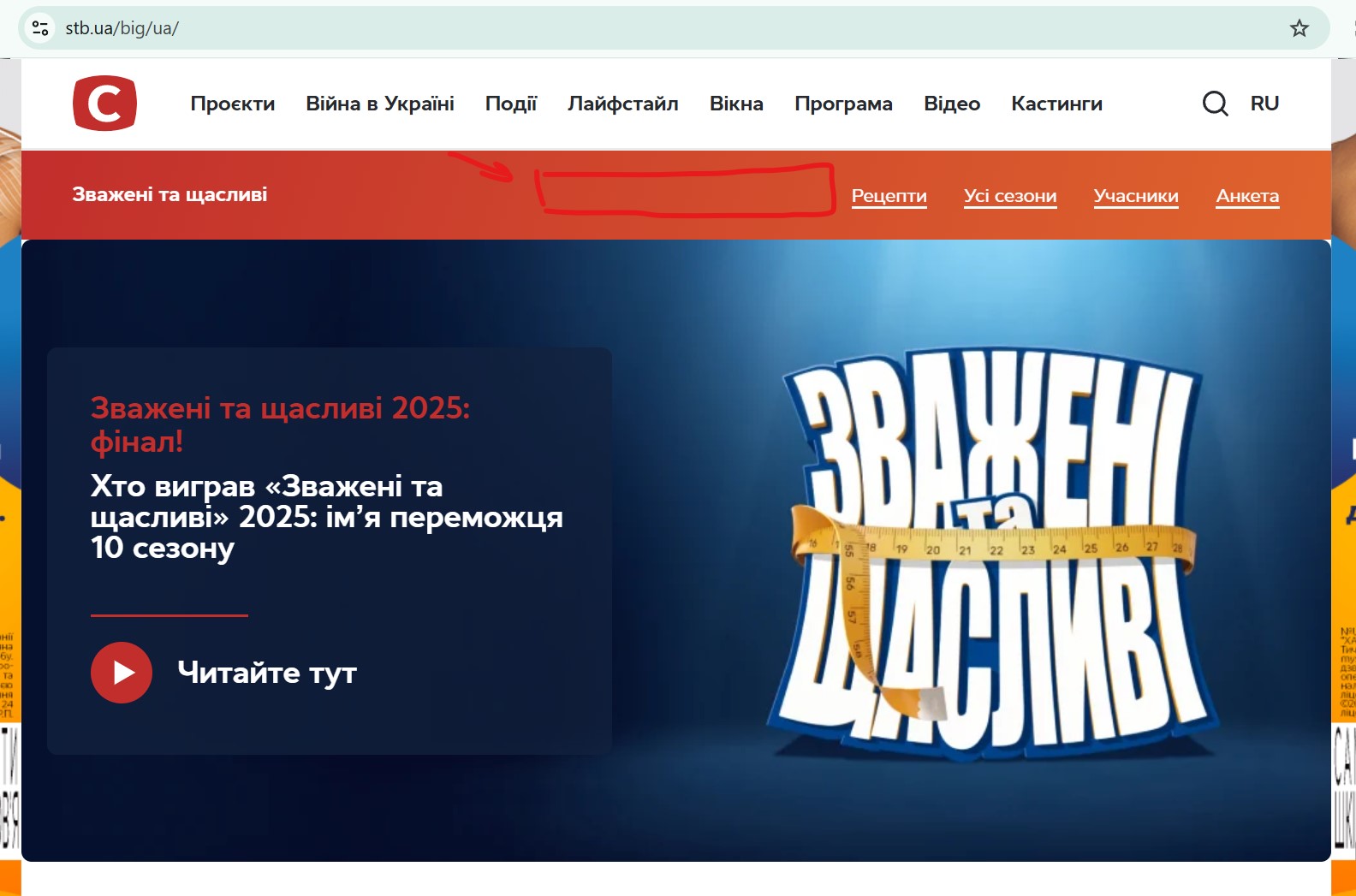Viewport: 1356px width, 896px height.
Task: View site information icon in address bar
Action: (x=40, y=28)
